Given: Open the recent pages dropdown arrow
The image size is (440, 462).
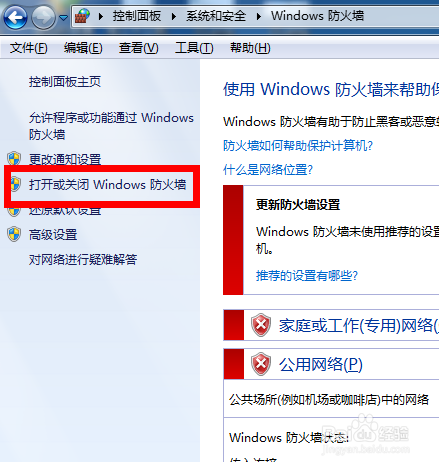Looking at the screenshot, I should (63, 17).
